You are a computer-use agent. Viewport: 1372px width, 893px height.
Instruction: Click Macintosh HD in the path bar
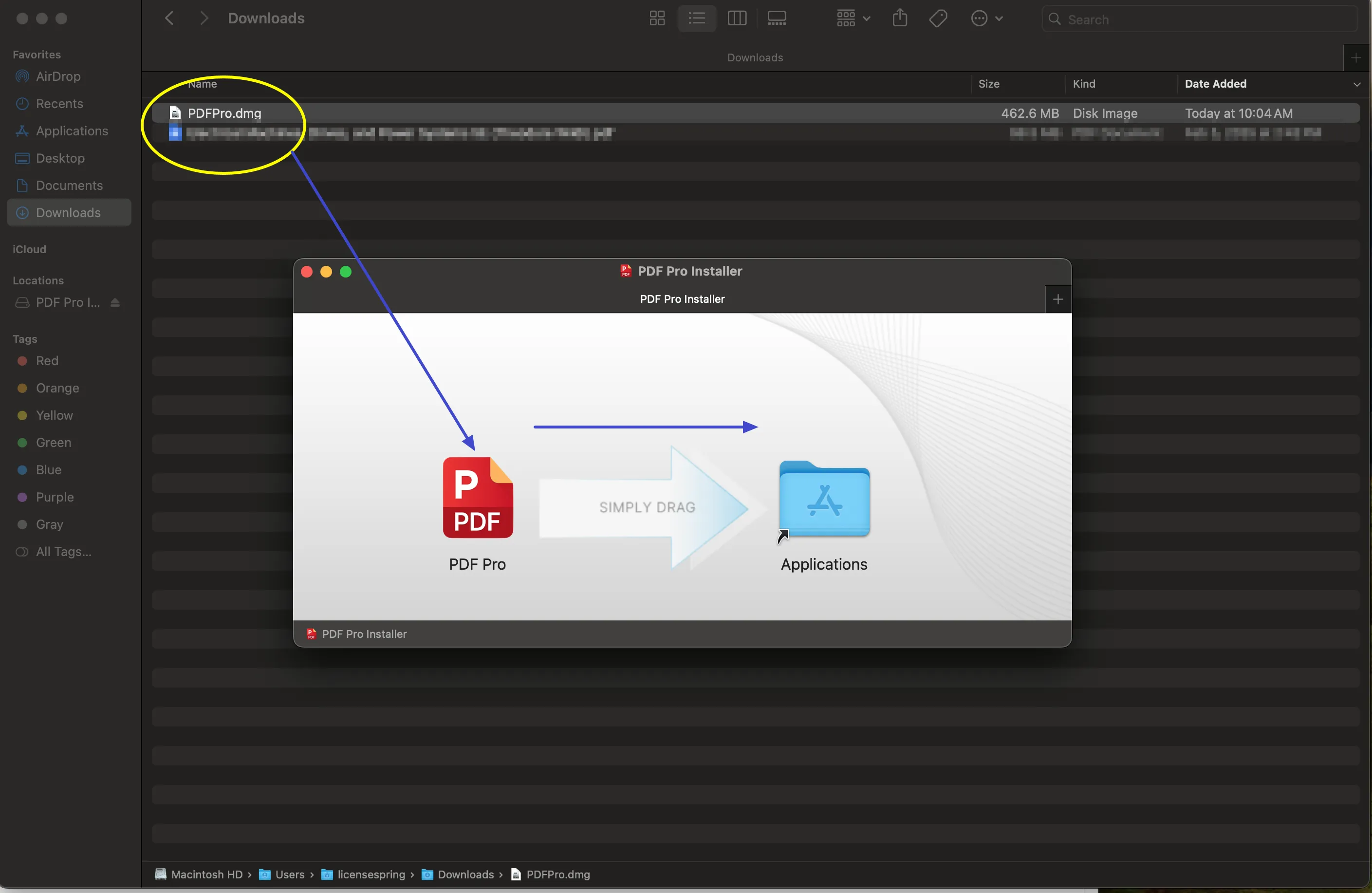click(199, 874)
